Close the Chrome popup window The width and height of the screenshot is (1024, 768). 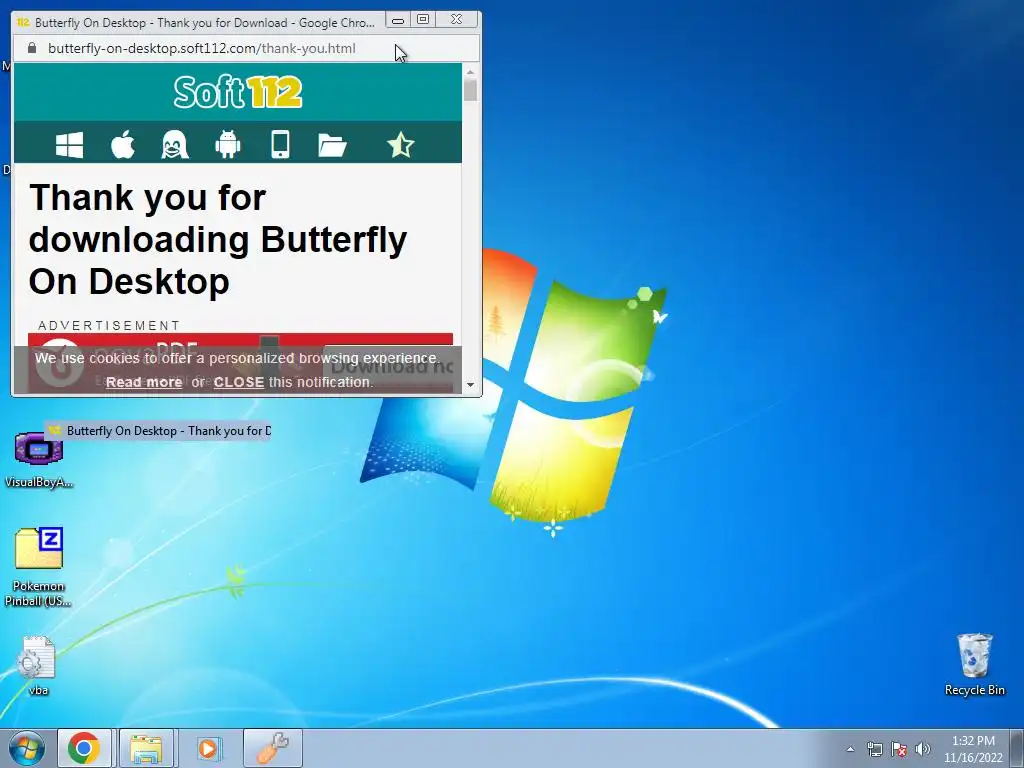(456, 20)
